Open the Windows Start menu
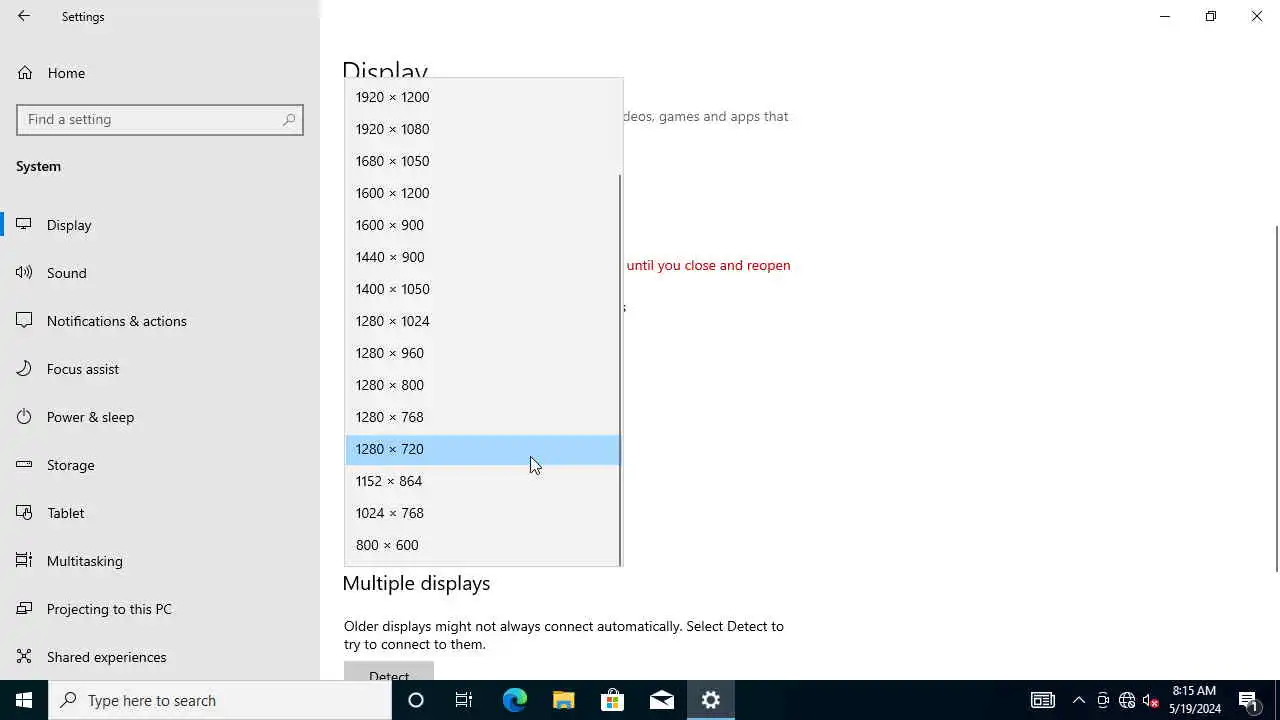 24,700
